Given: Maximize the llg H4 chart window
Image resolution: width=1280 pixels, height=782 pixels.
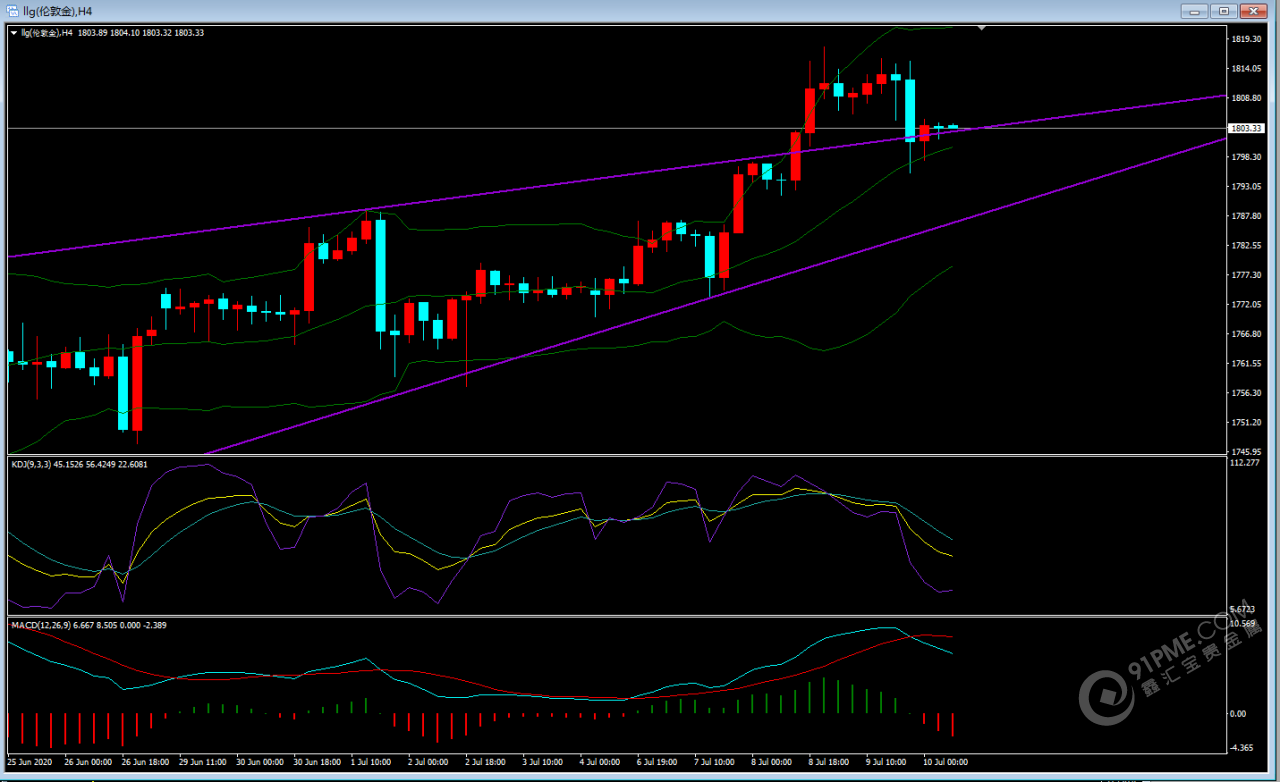Looking at the screenshot, I should [x=1223, y=11].
